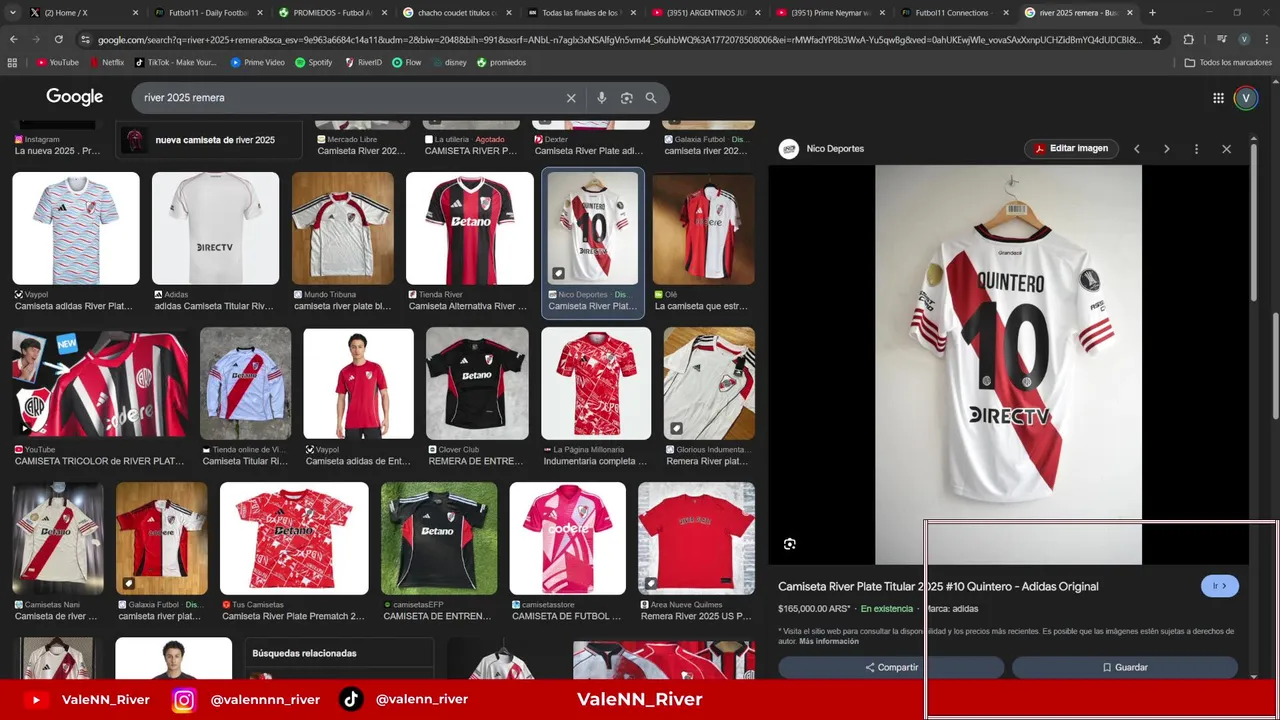Click the Chrome address bar URL
The height and width of the screenshot is (720, 1280).
[x=618, y=40]
